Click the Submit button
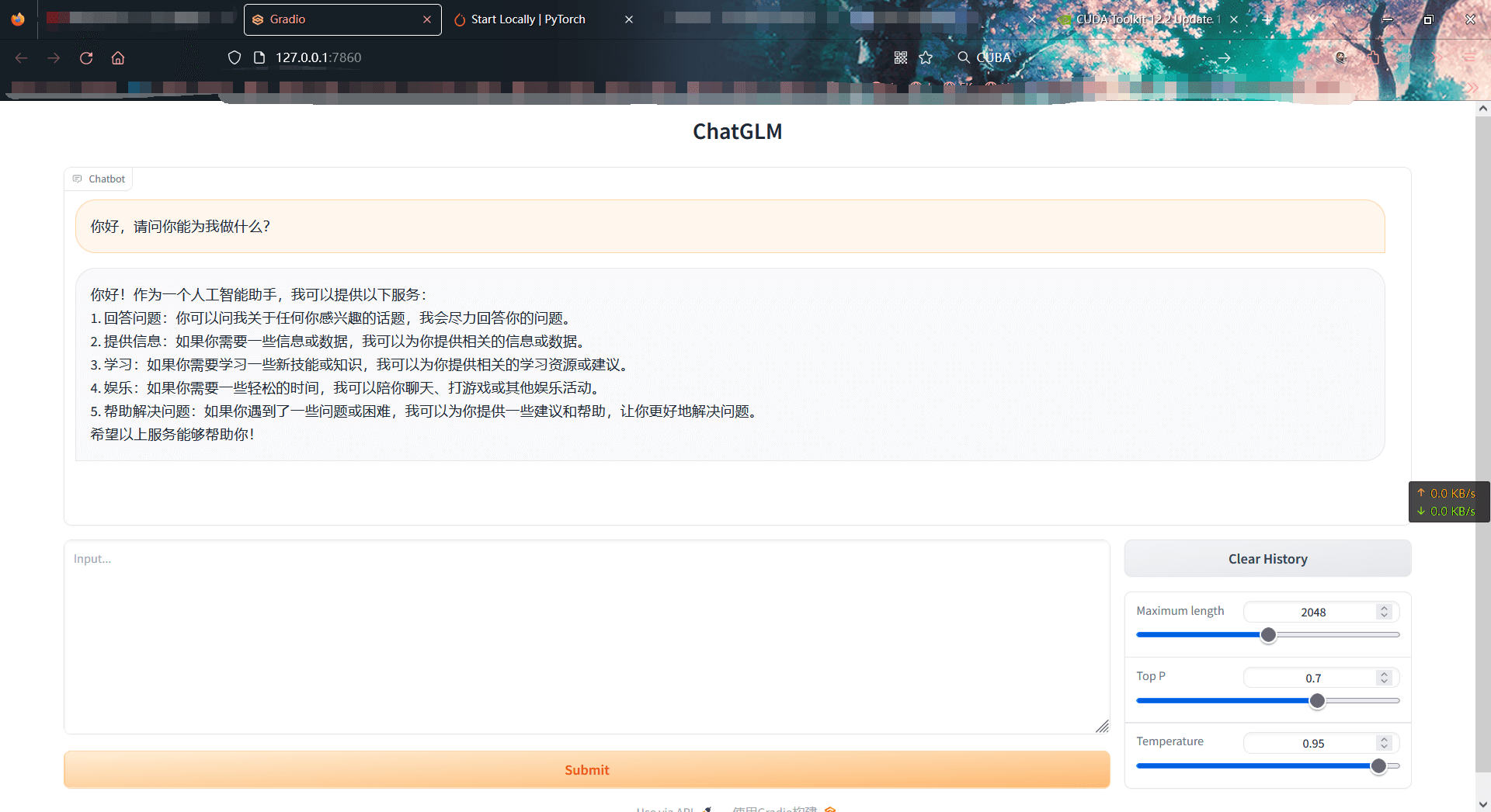This screenshot has width=1491, height=812. tap(587, 770)
